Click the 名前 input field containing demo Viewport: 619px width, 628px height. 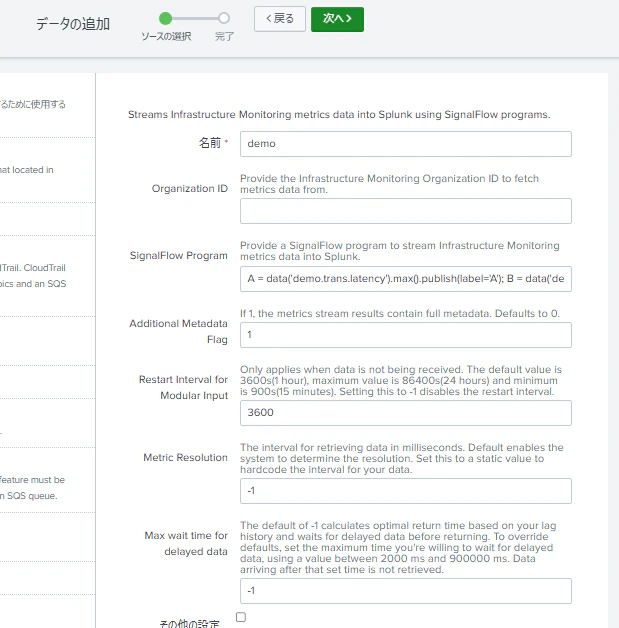(406, 144)
